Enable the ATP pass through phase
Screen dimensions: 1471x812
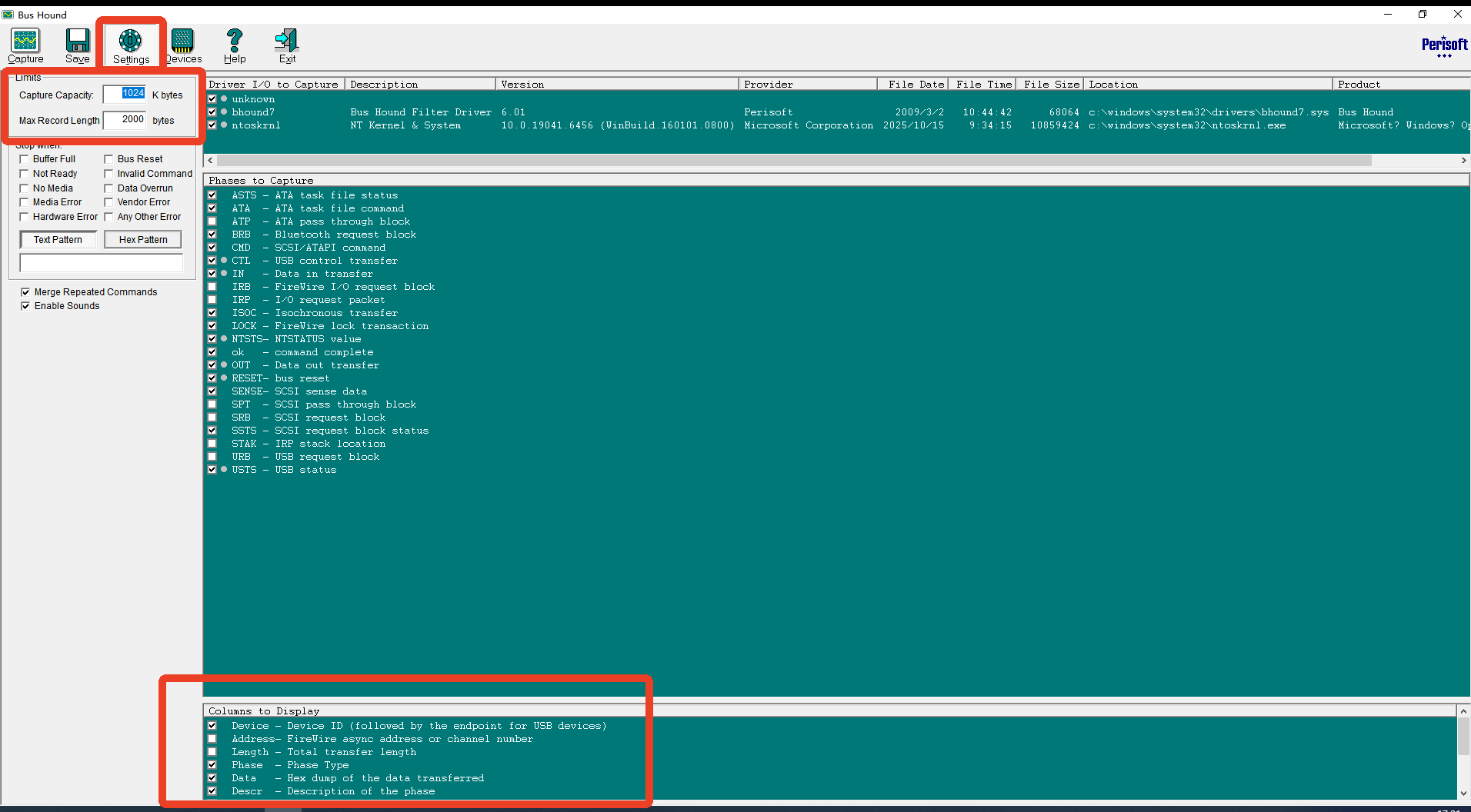[x=212, y=221]
